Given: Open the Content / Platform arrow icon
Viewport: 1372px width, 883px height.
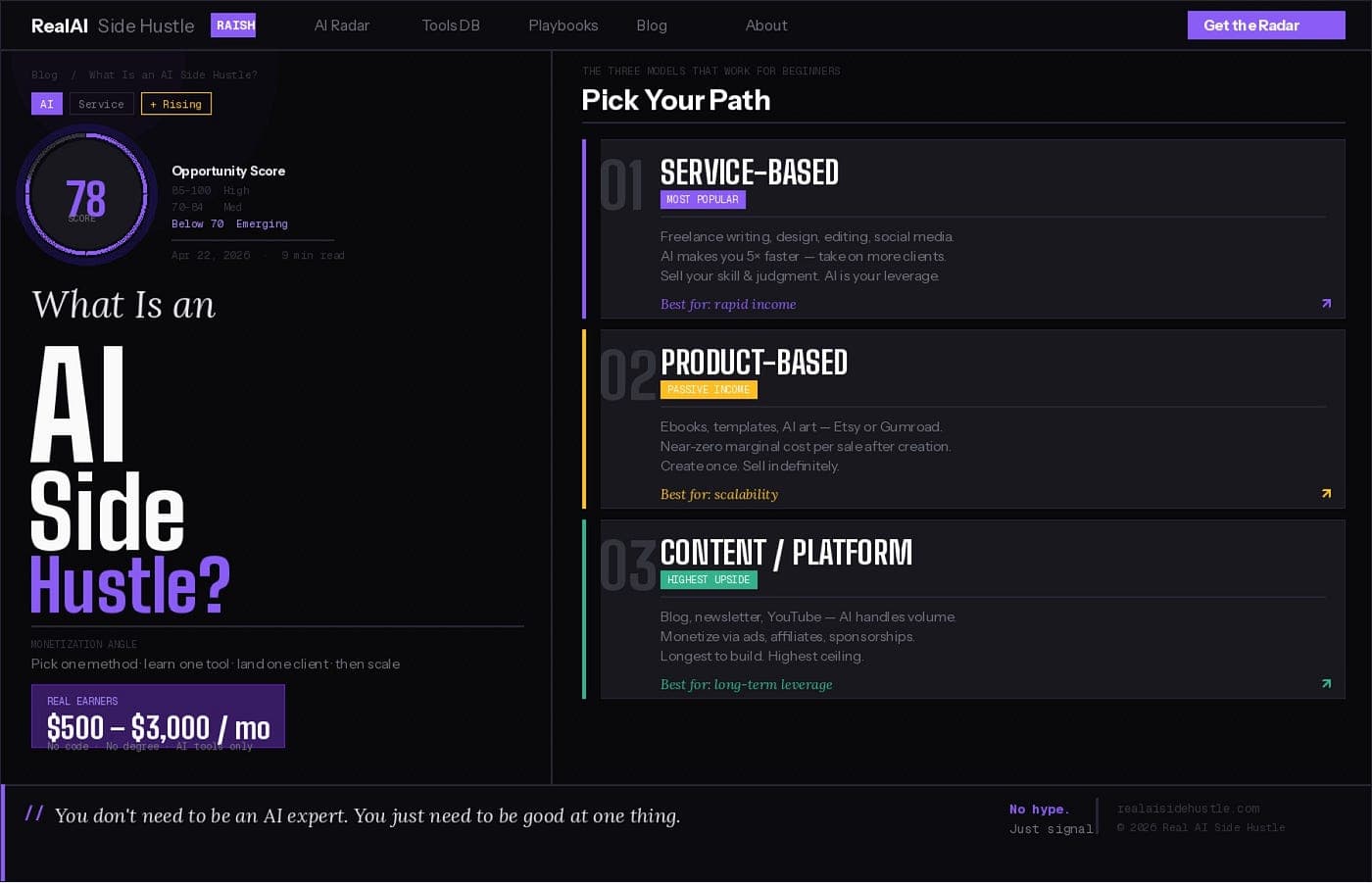Looking at the screenshot, I should pos(1326,684).
